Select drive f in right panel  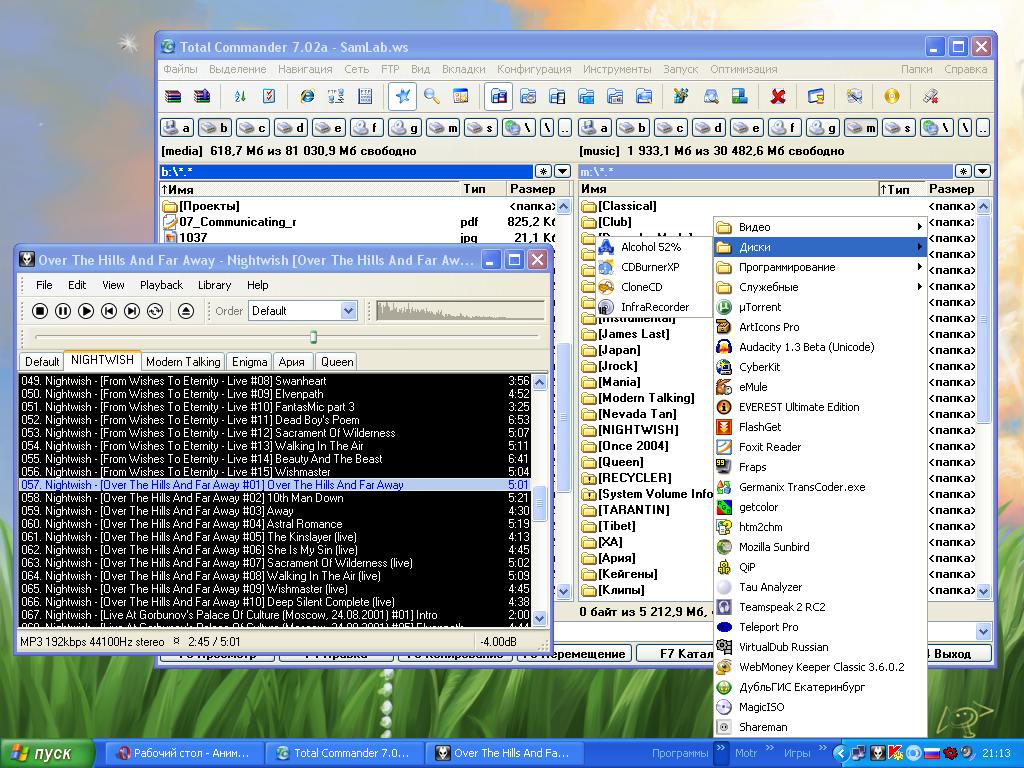tap(785, 127)
